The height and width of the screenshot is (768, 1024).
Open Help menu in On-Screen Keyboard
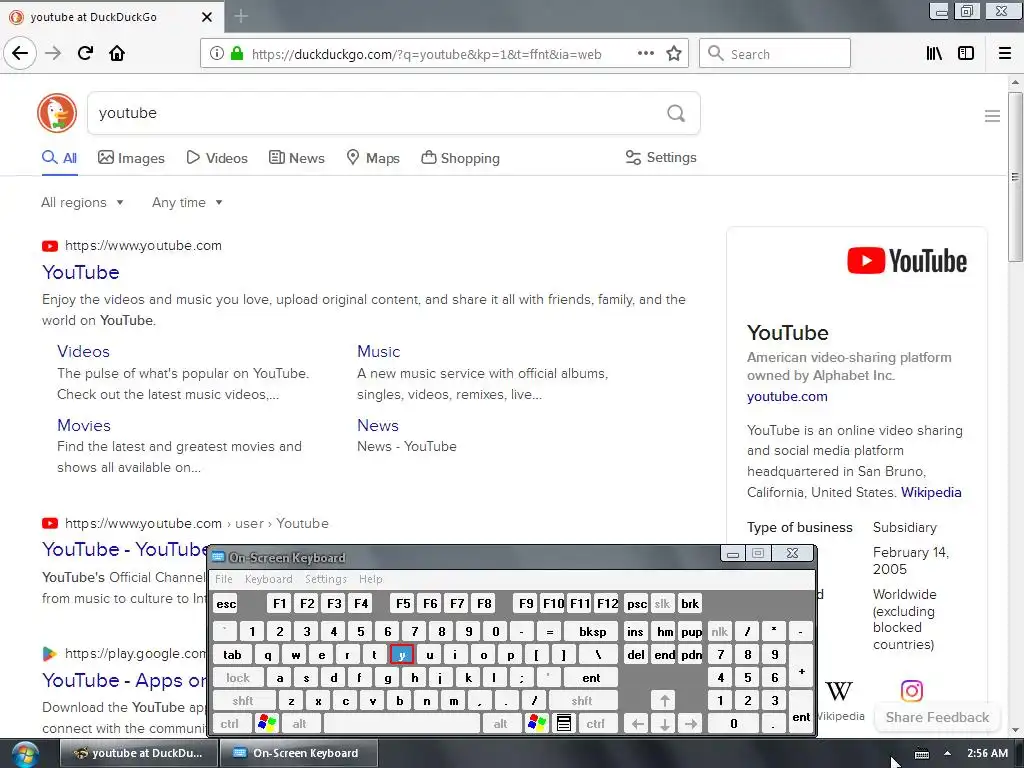point(370,579)
